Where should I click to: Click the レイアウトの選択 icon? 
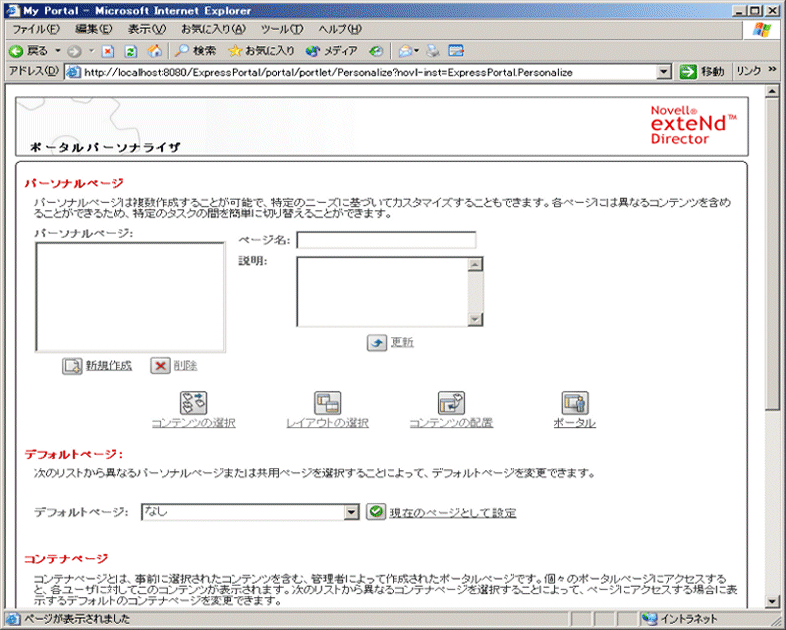(327, 403)
